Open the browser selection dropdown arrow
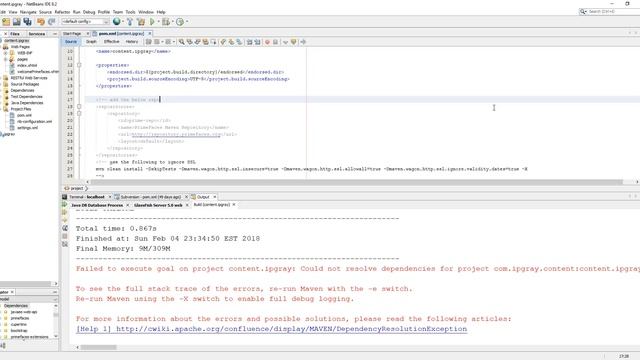The image size is (640, 360). [123, 22]
